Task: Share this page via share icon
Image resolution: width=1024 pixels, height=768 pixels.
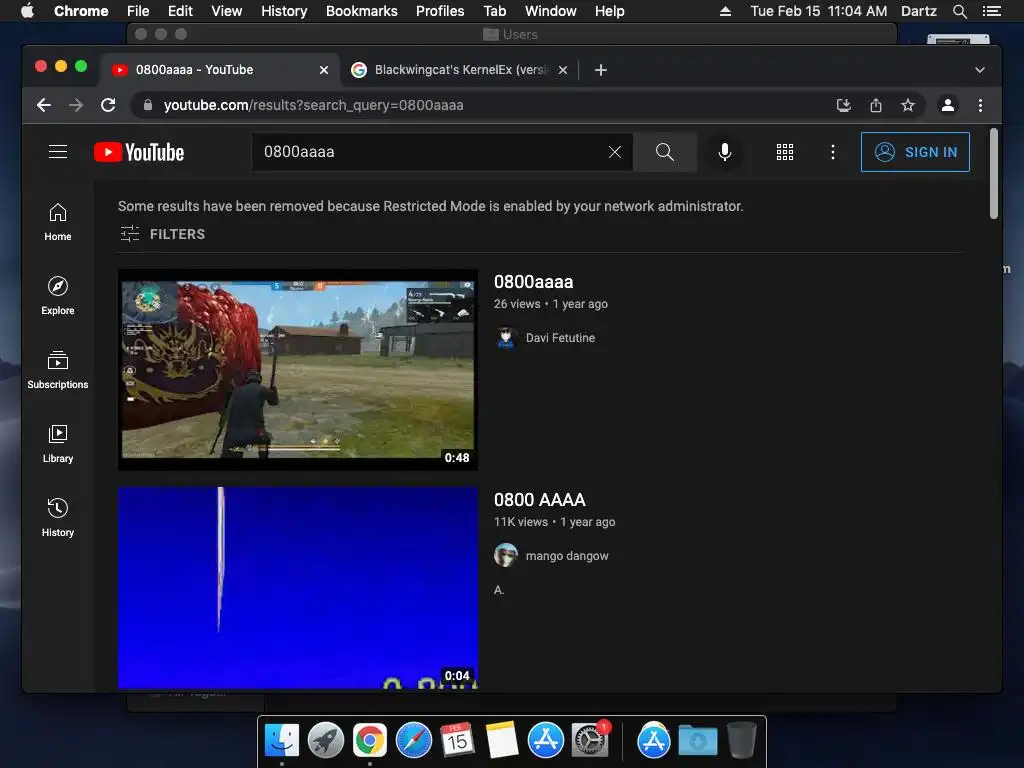Action: coord(876,105)
